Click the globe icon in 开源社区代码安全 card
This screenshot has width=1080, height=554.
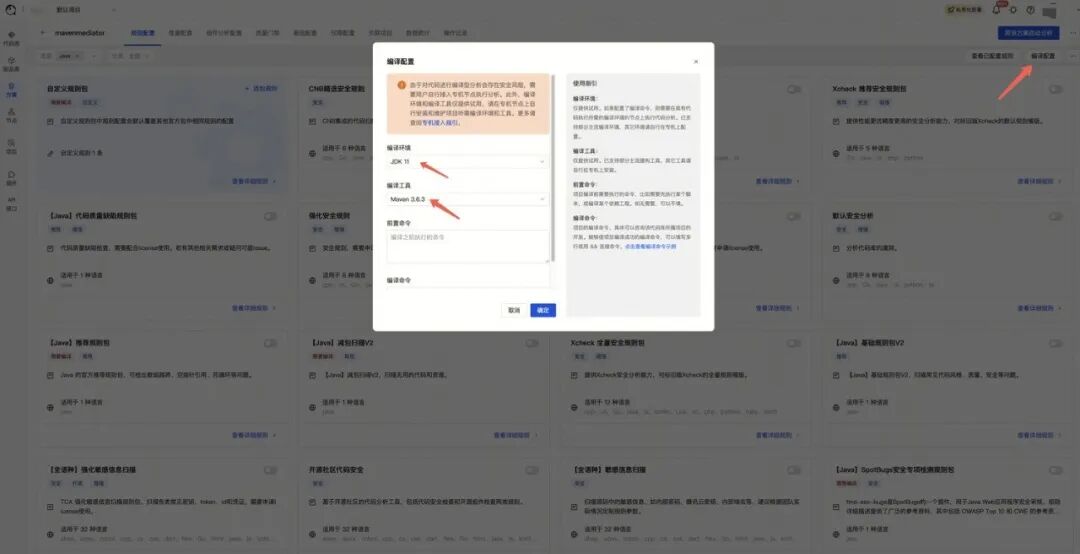click(x=312, y=534)
